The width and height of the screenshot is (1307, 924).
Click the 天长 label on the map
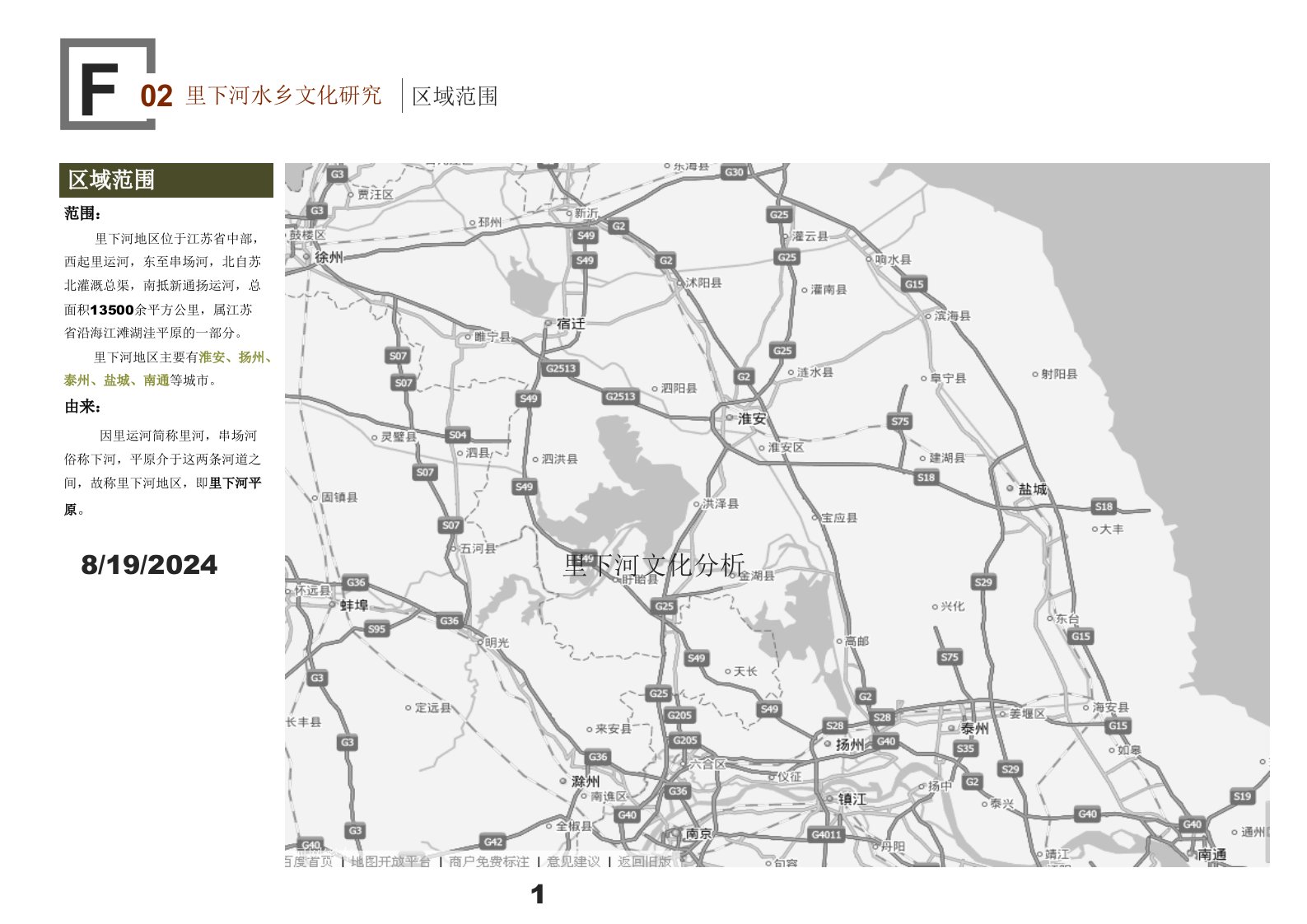(x=745, y=671)
